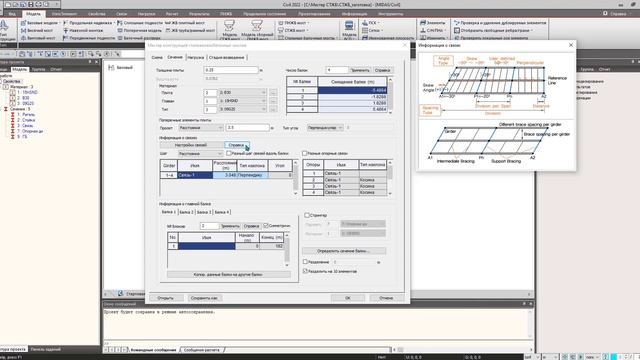Viewport: 640px width, 360px height.
Task: Switch to the Балка 2 tab
Action: 186,212
